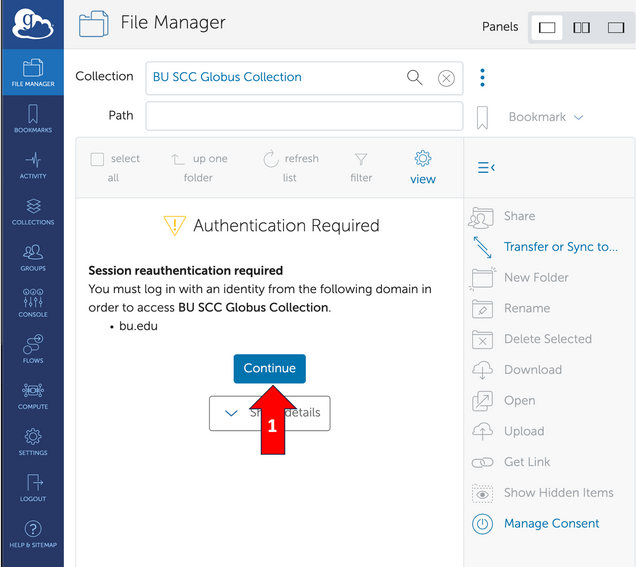Open the Bookmark dropdown
The image size is (636, 567).
tap(546, 117)
